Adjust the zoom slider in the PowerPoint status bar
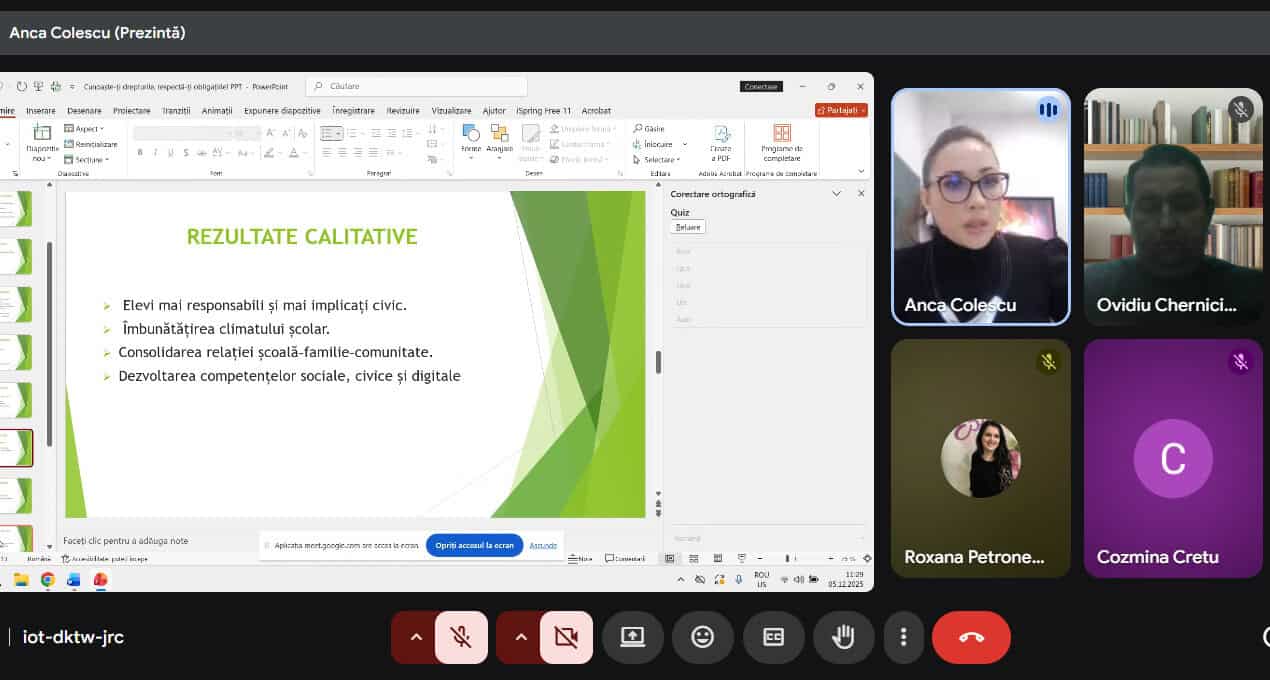This screenshot has height=680, width=1270. point(788,558)
